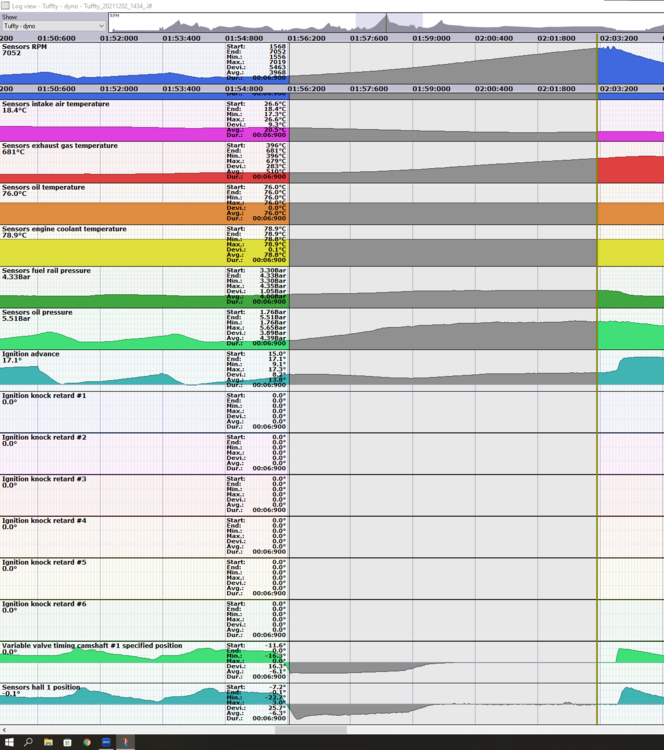This screenshot has width=664, height=750.
Task: Open the Windows Start menu
Action: (x=9, y=742)
